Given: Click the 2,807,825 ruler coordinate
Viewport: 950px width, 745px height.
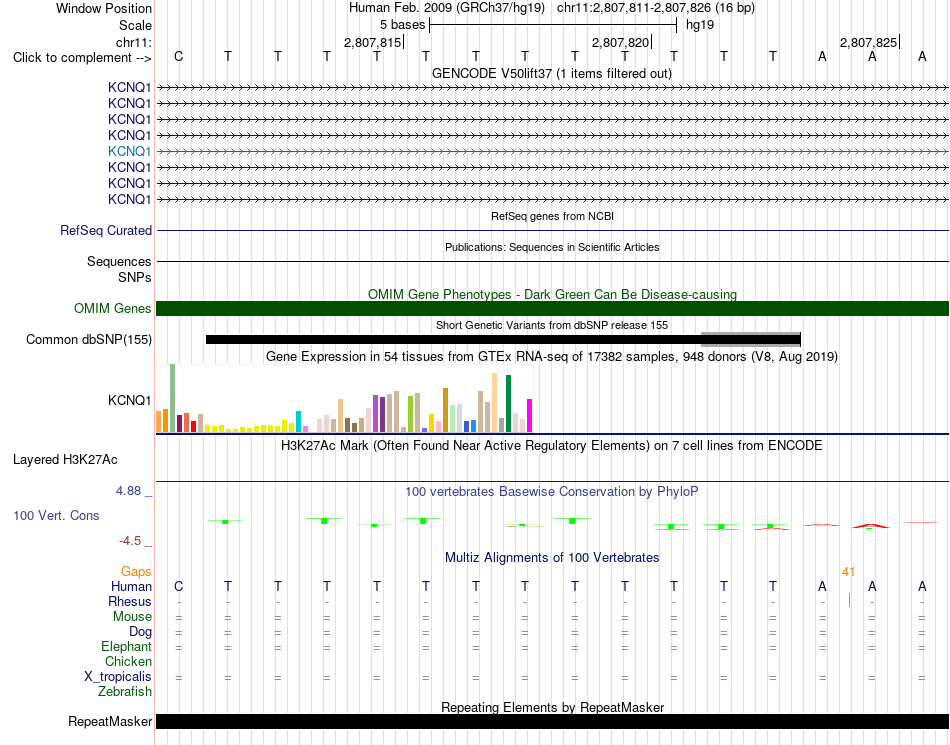Looking at the screenshot, I should (x=868, y=42).
